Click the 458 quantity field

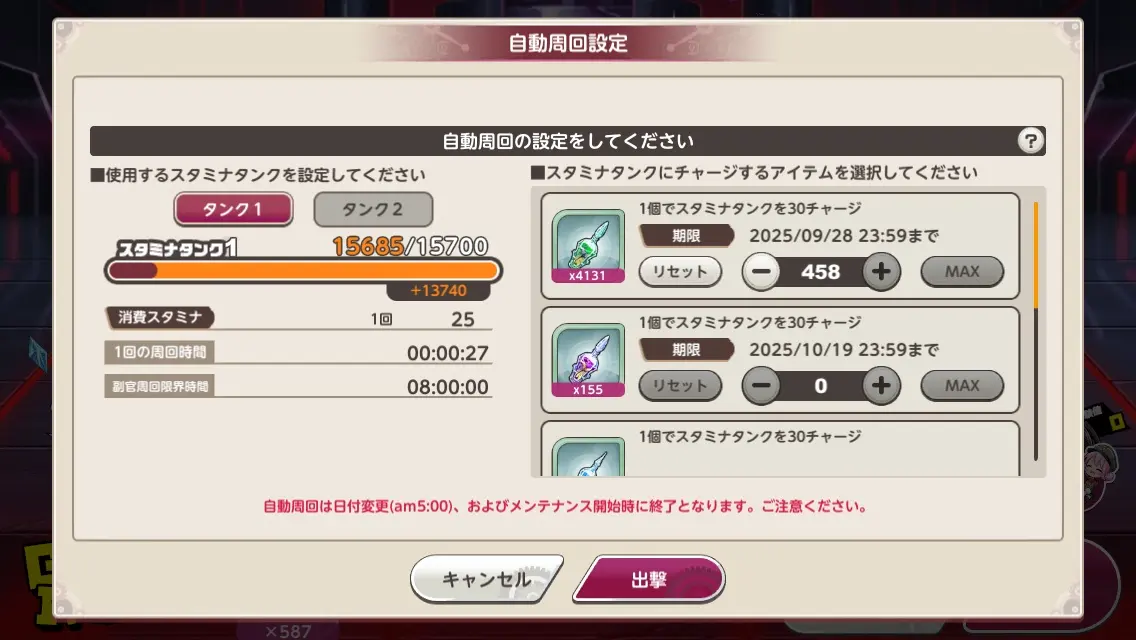pos(821,272)
